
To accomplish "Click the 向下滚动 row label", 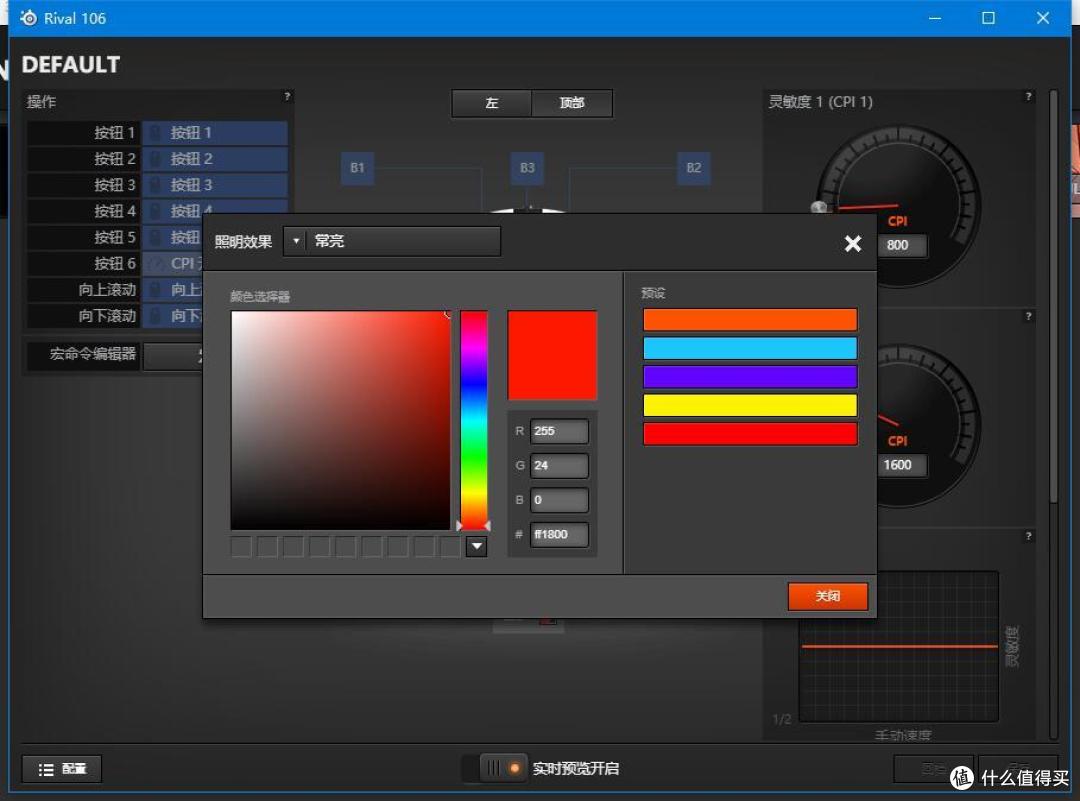I will [x=107, y=316].
